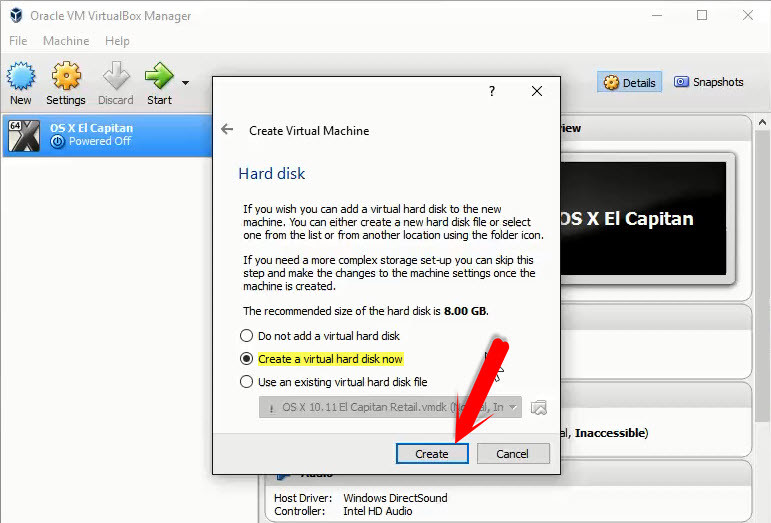
Task: Click the Inaccessible storage text
Action: coord(610,433)
